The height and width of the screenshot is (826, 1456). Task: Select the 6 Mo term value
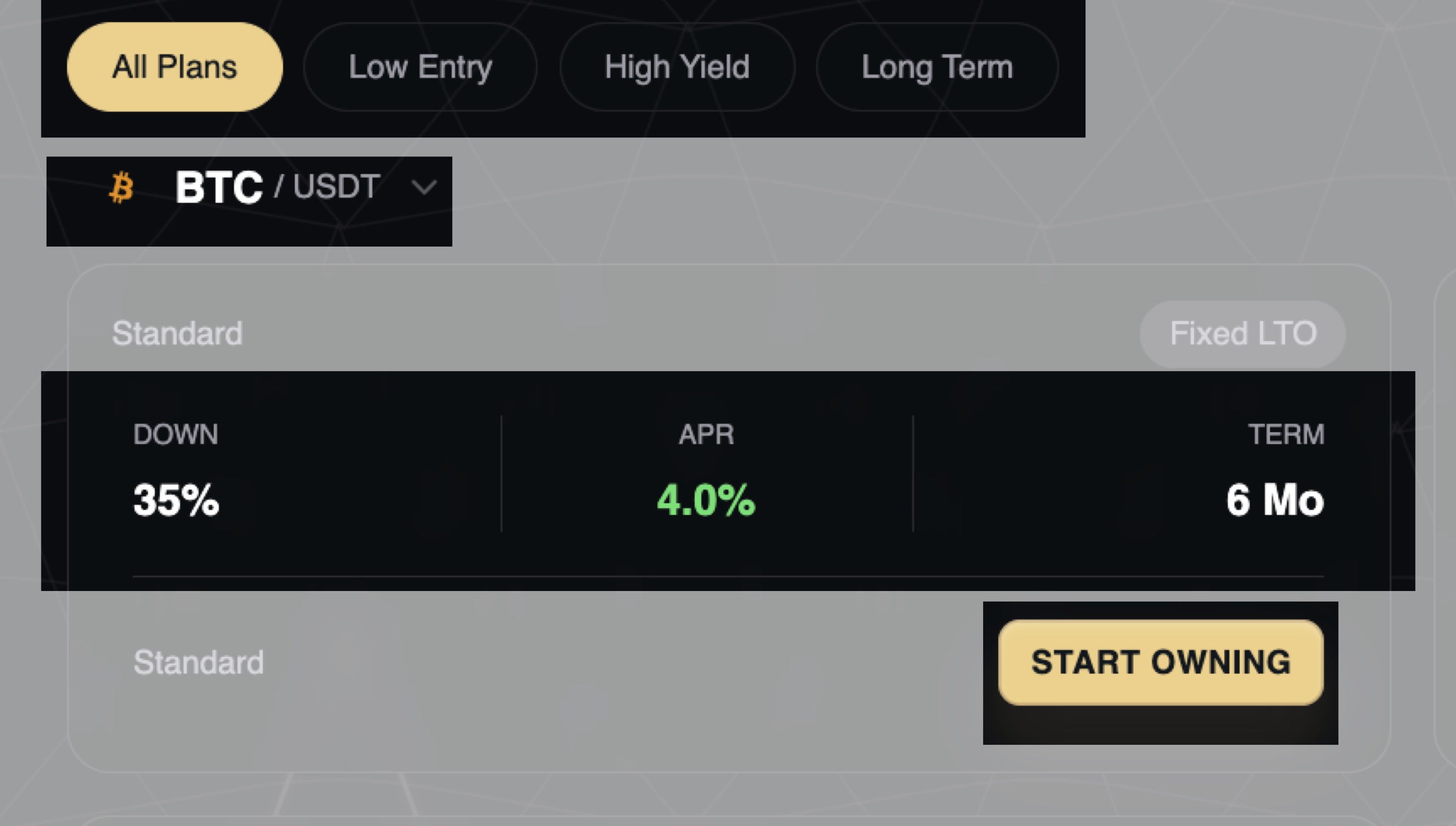[x=1275, y=500]
